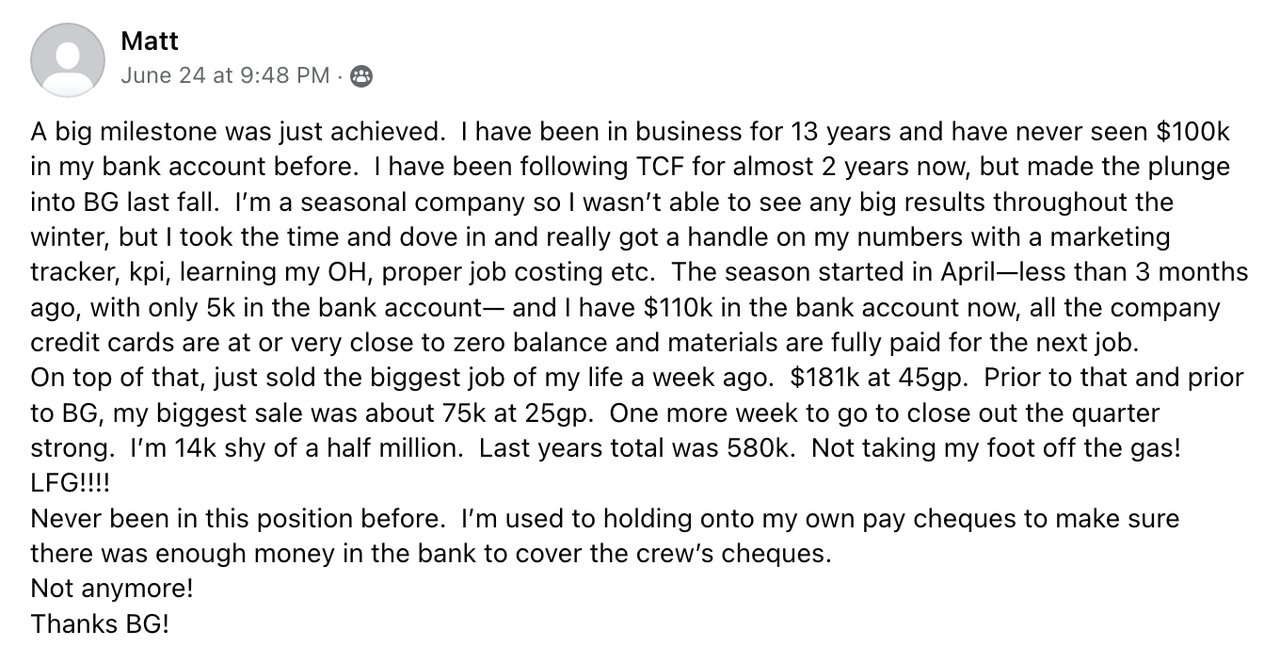Open the author name Matt
The image size is (1280, 663).
pyautogui.click(x=149, y=40)
